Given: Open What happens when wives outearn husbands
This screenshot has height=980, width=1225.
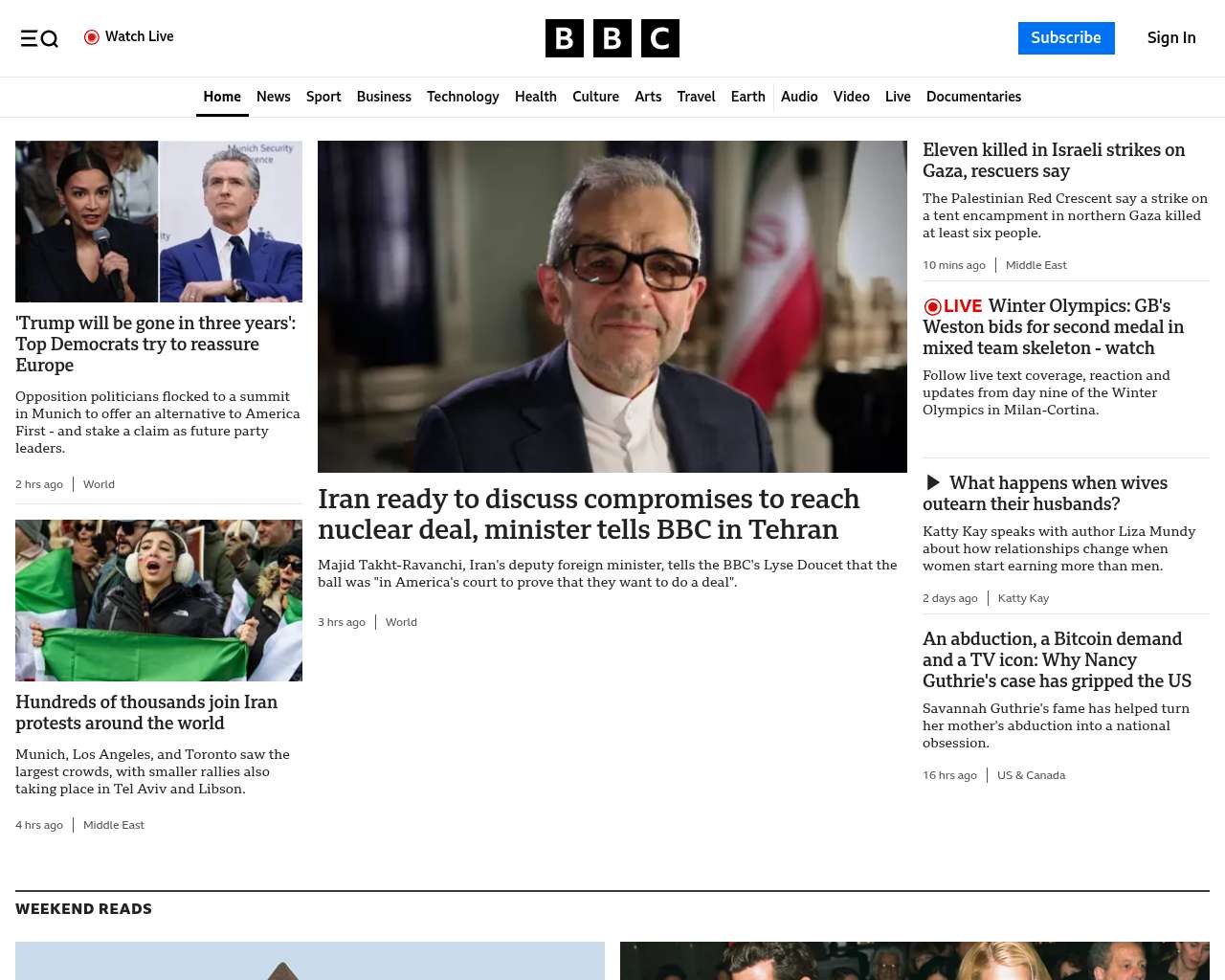Looking at the screenshot, I should point(1045,494).
